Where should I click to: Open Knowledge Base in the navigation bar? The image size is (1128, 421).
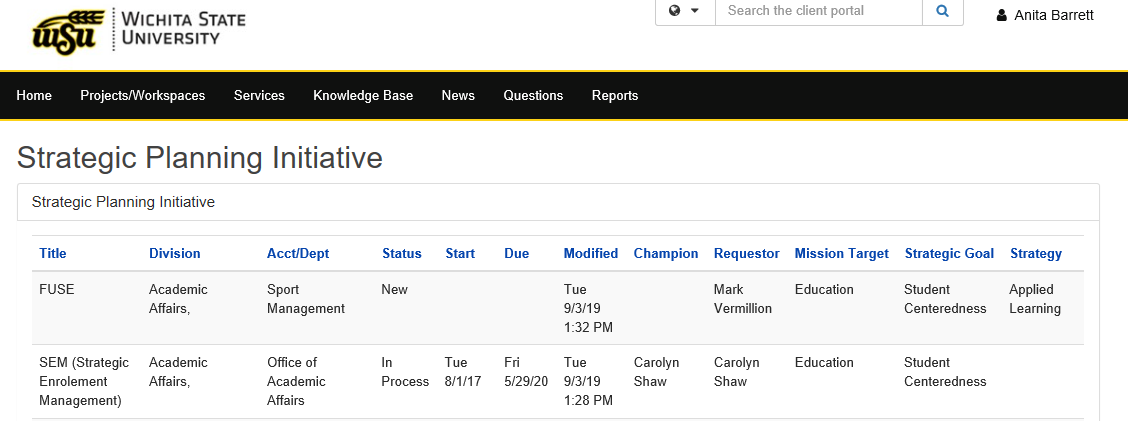363,96
